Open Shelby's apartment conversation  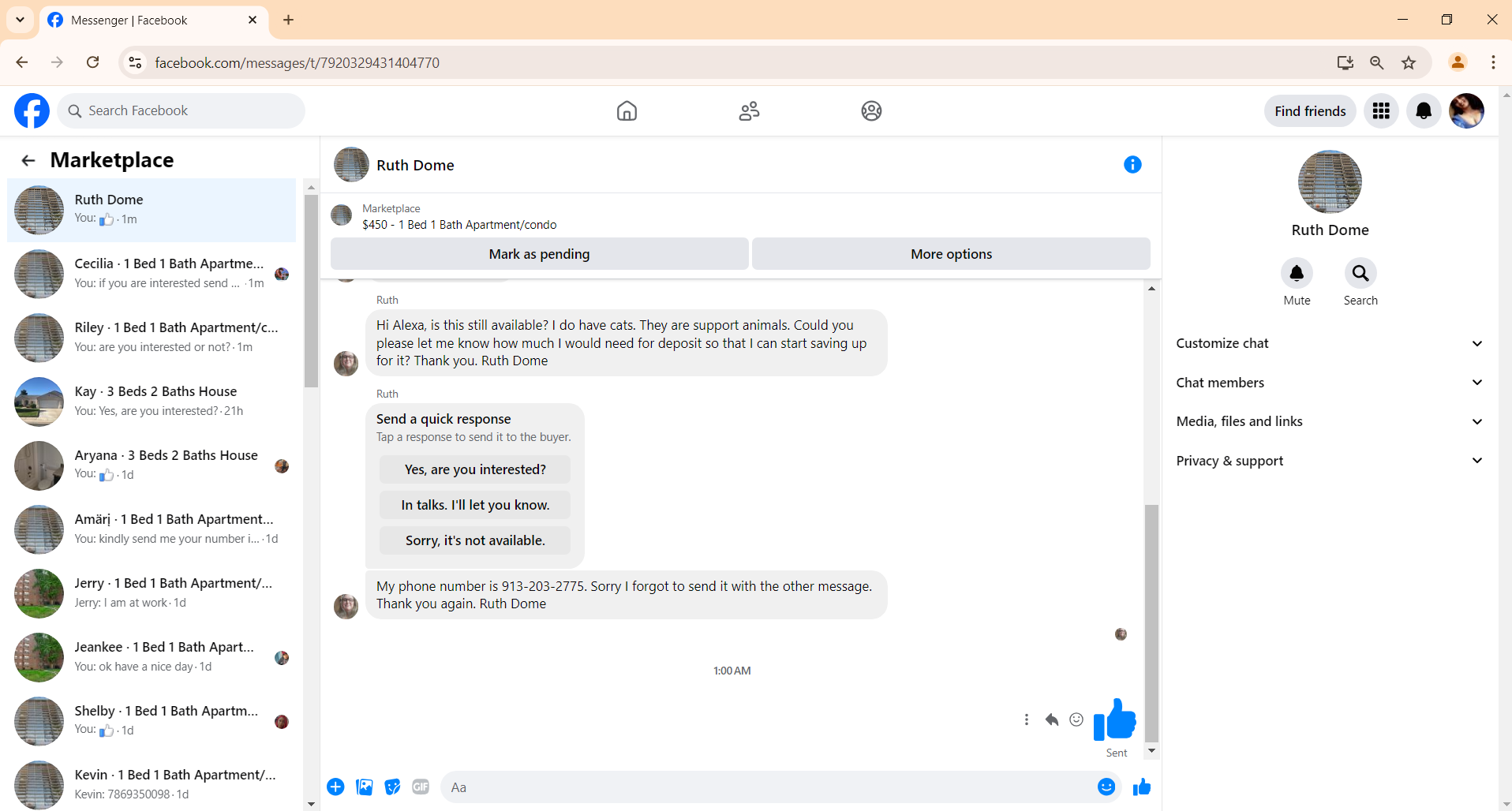[152, 721]
